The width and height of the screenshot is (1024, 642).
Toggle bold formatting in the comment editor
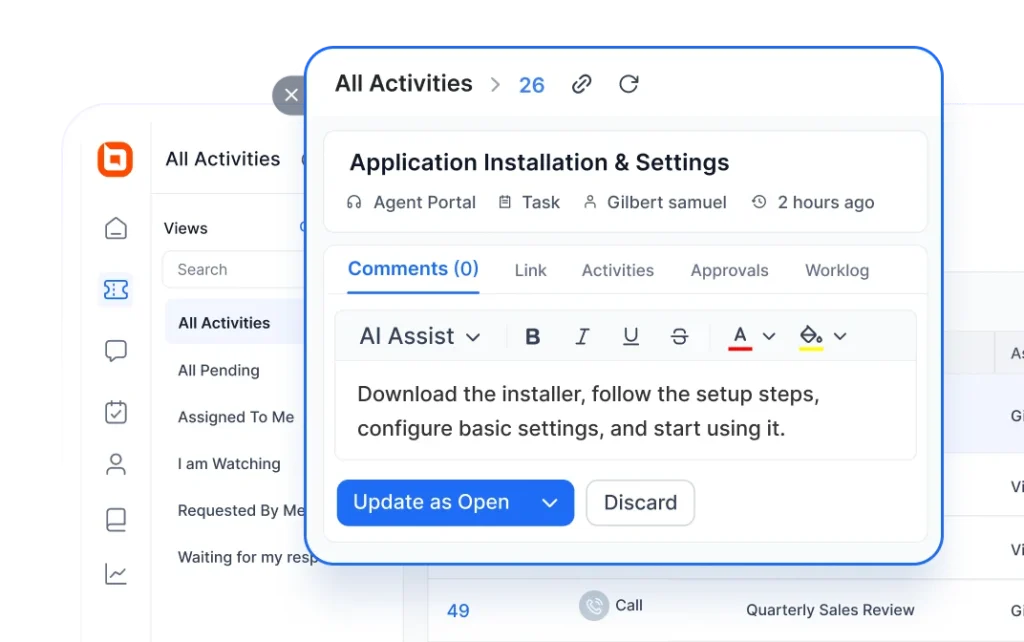point(532,337)
